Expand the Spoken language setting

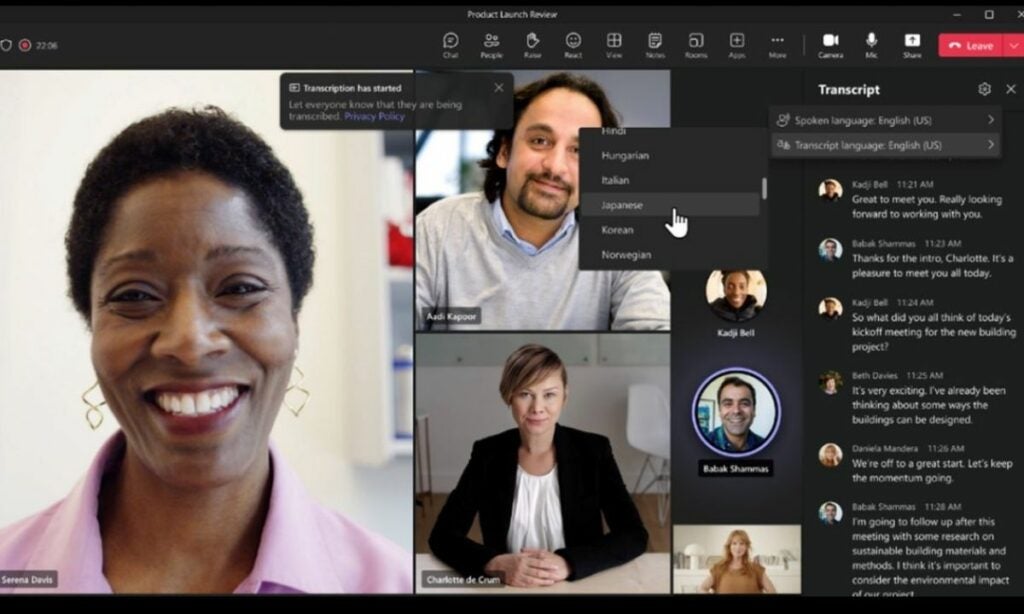pos(880,119)
